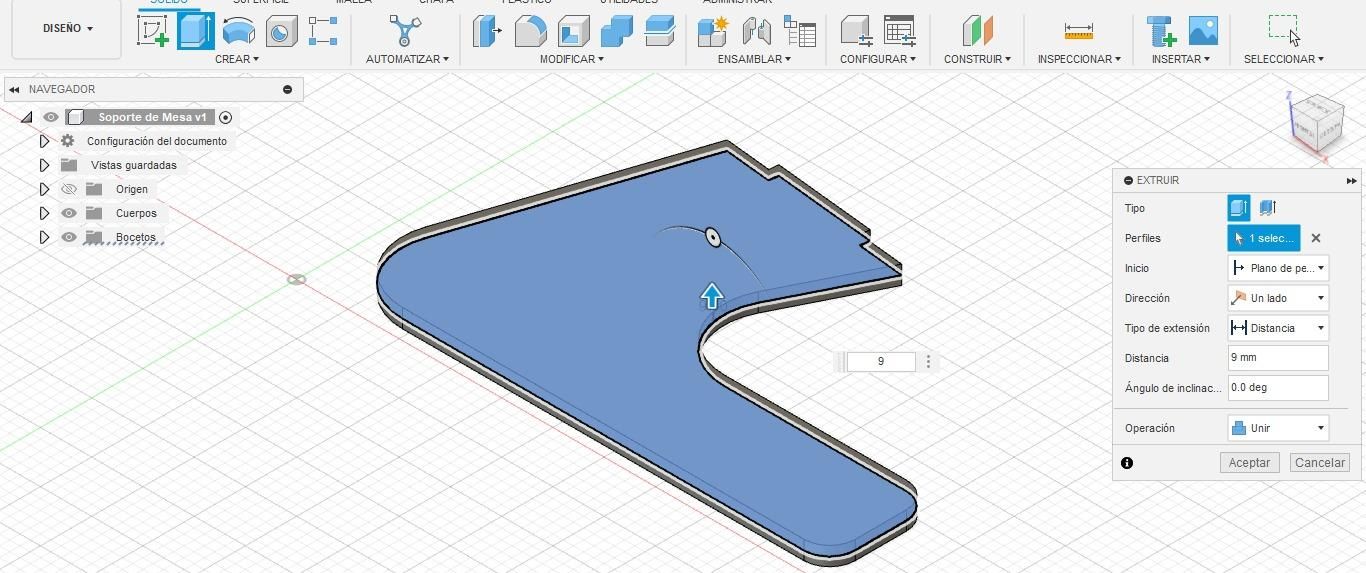The width and height of the screenshot is (1366, 573).
Task: Open the Automated Modeling tool
Action: (x=404, y=31)
